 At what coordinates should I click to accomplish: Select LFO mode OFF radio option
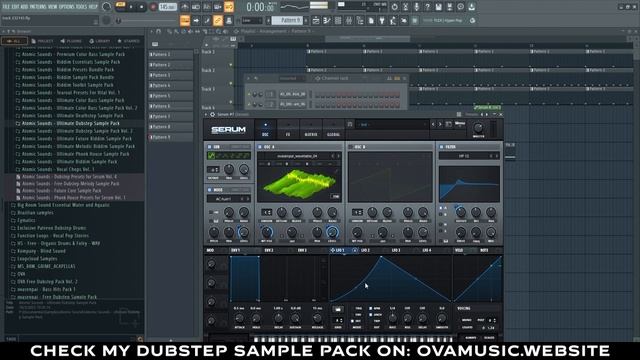[x=353, y=321]
